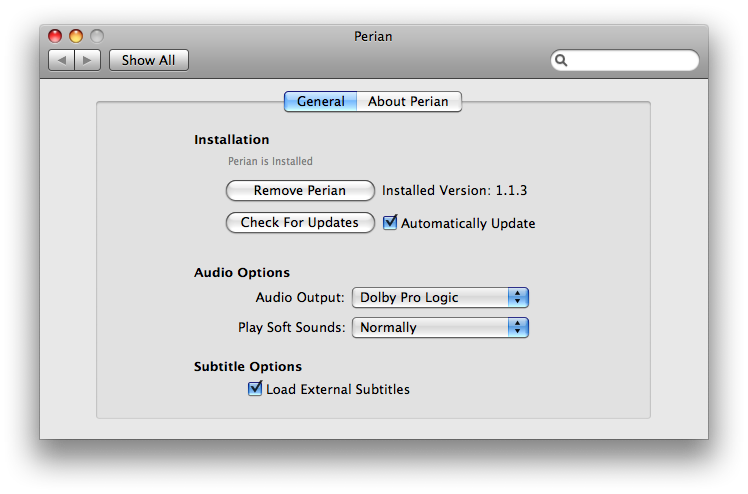
Task: Click the Audio Output dropdown arrows
Action: (x=517, y=297)
